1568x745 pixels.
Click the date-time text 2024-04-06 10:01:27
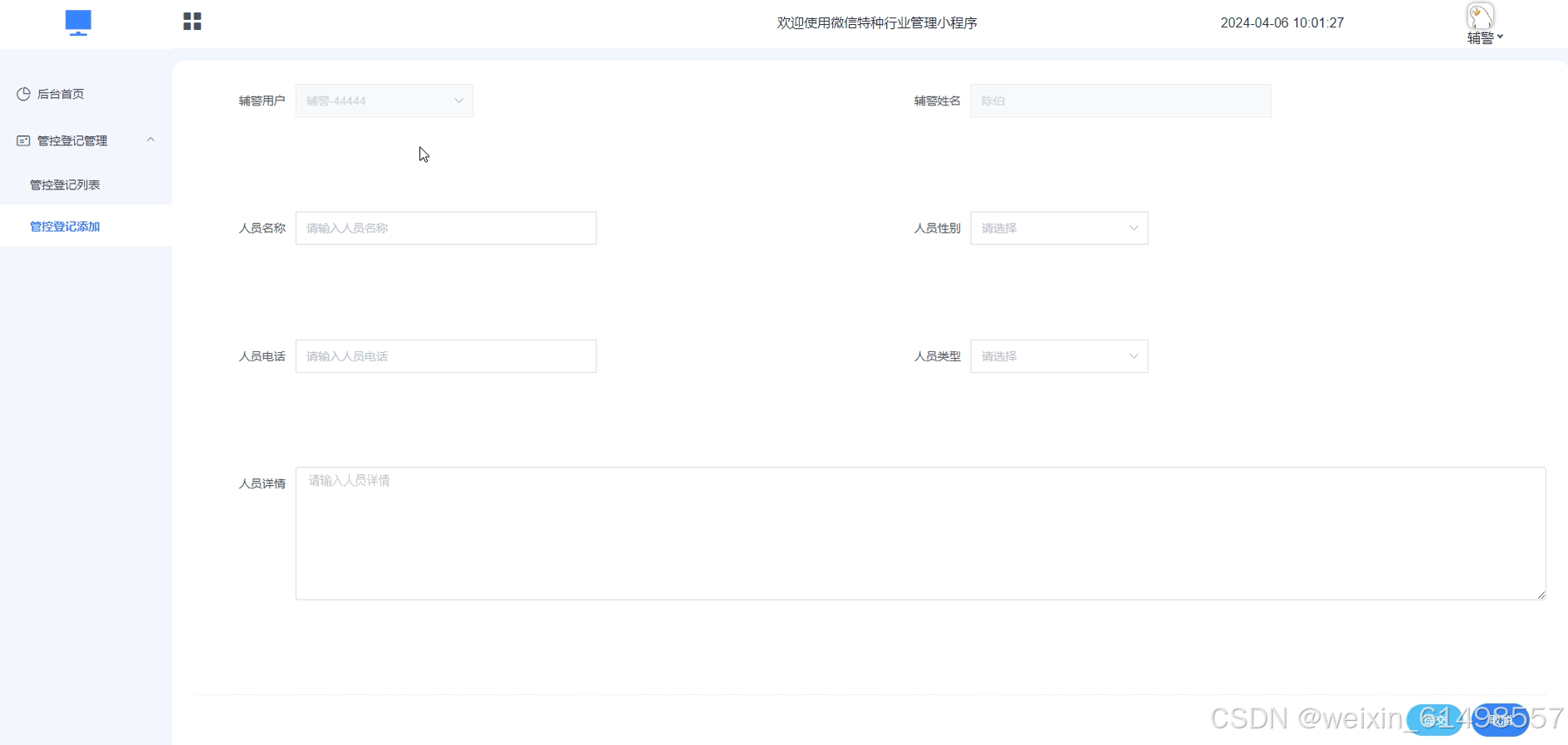coord(1282,23)
